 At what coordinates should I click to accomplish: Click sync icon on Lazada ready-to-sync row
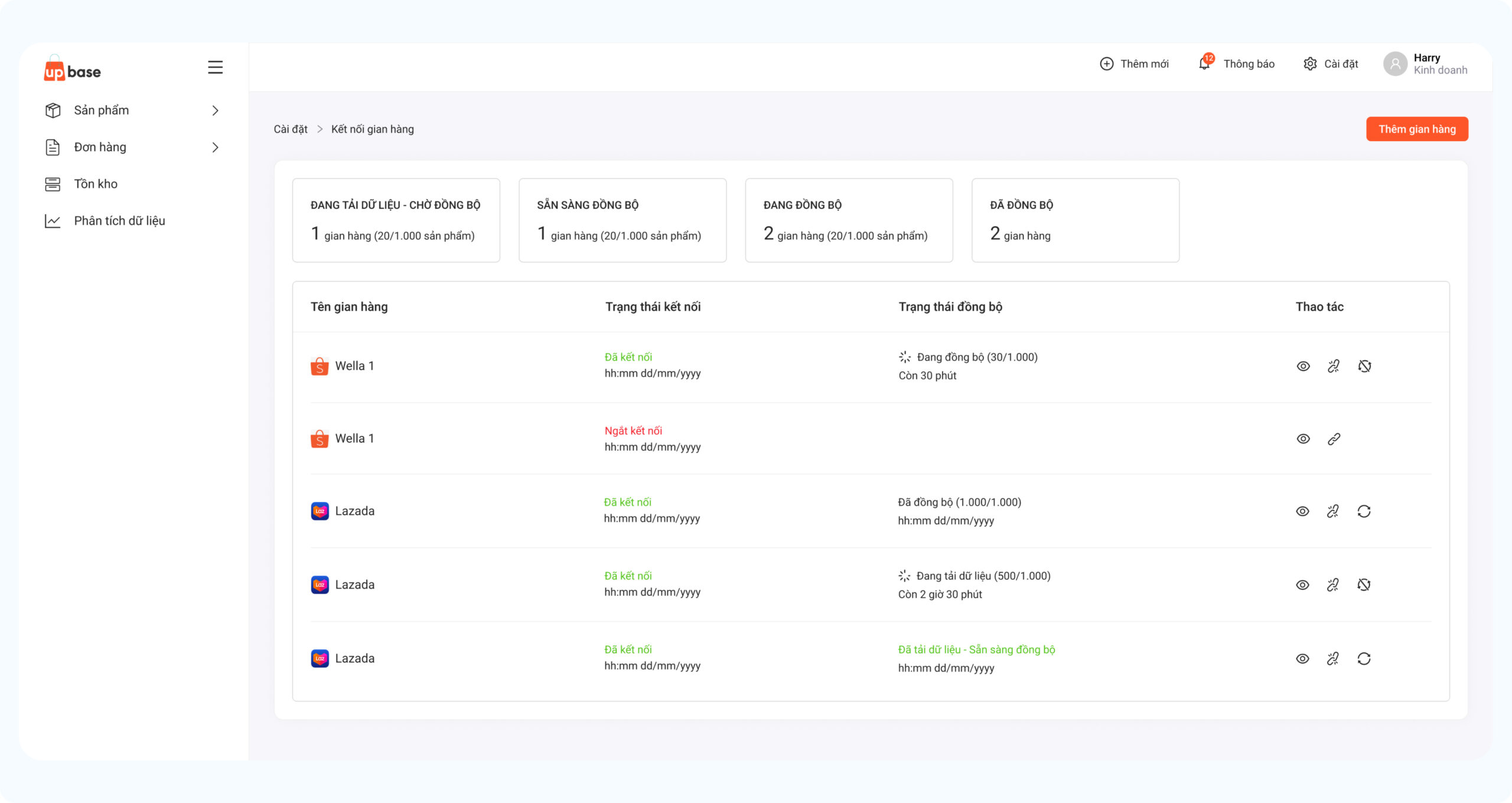coord(1364,658)
